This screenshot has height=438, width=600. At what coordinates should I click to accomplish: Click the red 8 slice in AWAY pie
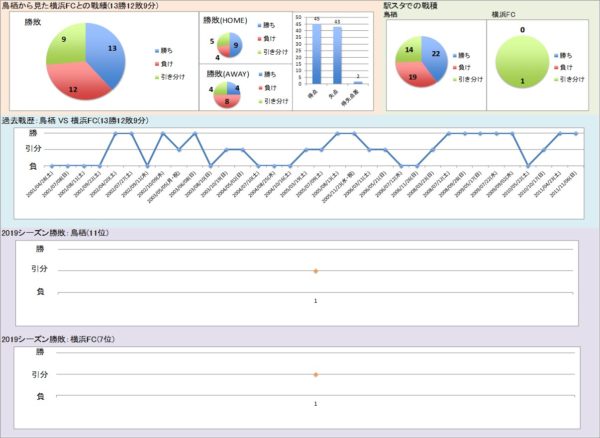(x=227, y=101)
